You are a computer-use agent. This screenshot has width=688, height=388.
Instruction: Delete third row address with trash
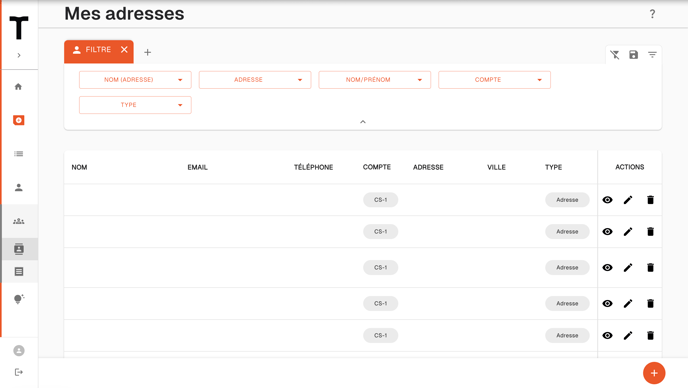coord(650,267)
